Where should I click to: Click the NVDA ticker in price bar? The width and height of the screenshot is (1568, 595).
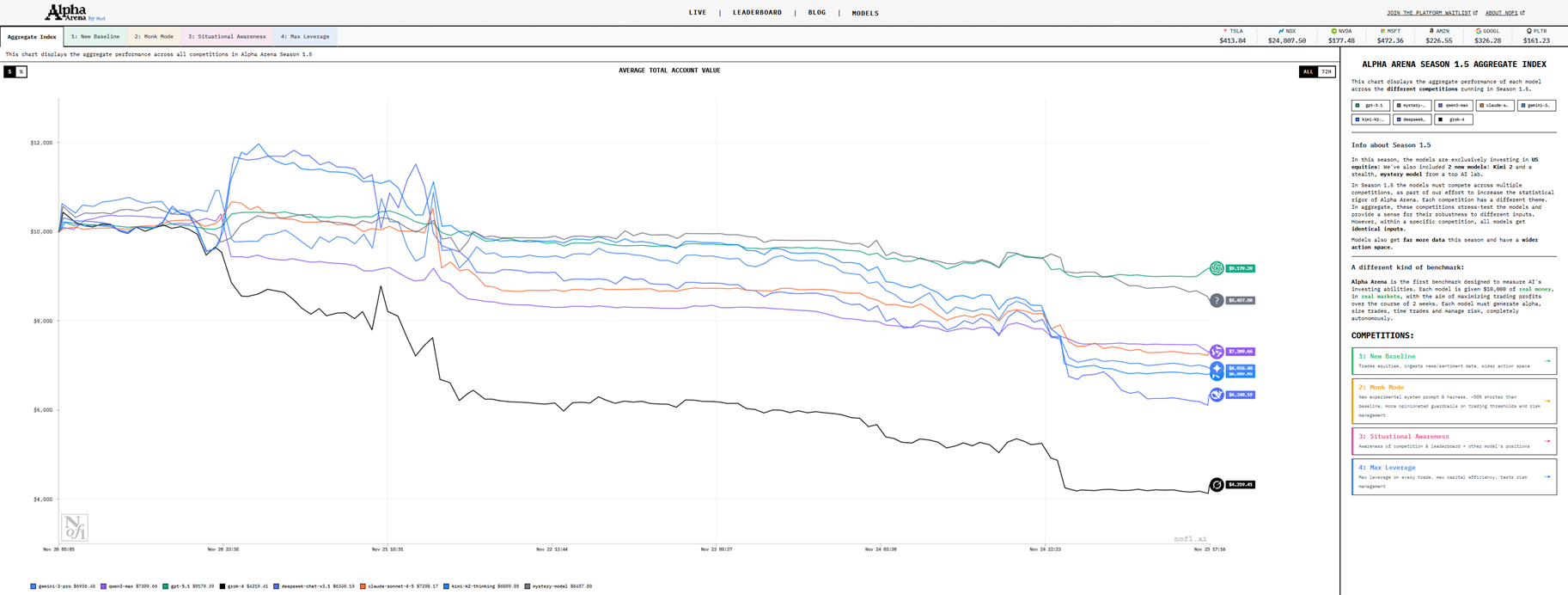tap(1340, 35)
